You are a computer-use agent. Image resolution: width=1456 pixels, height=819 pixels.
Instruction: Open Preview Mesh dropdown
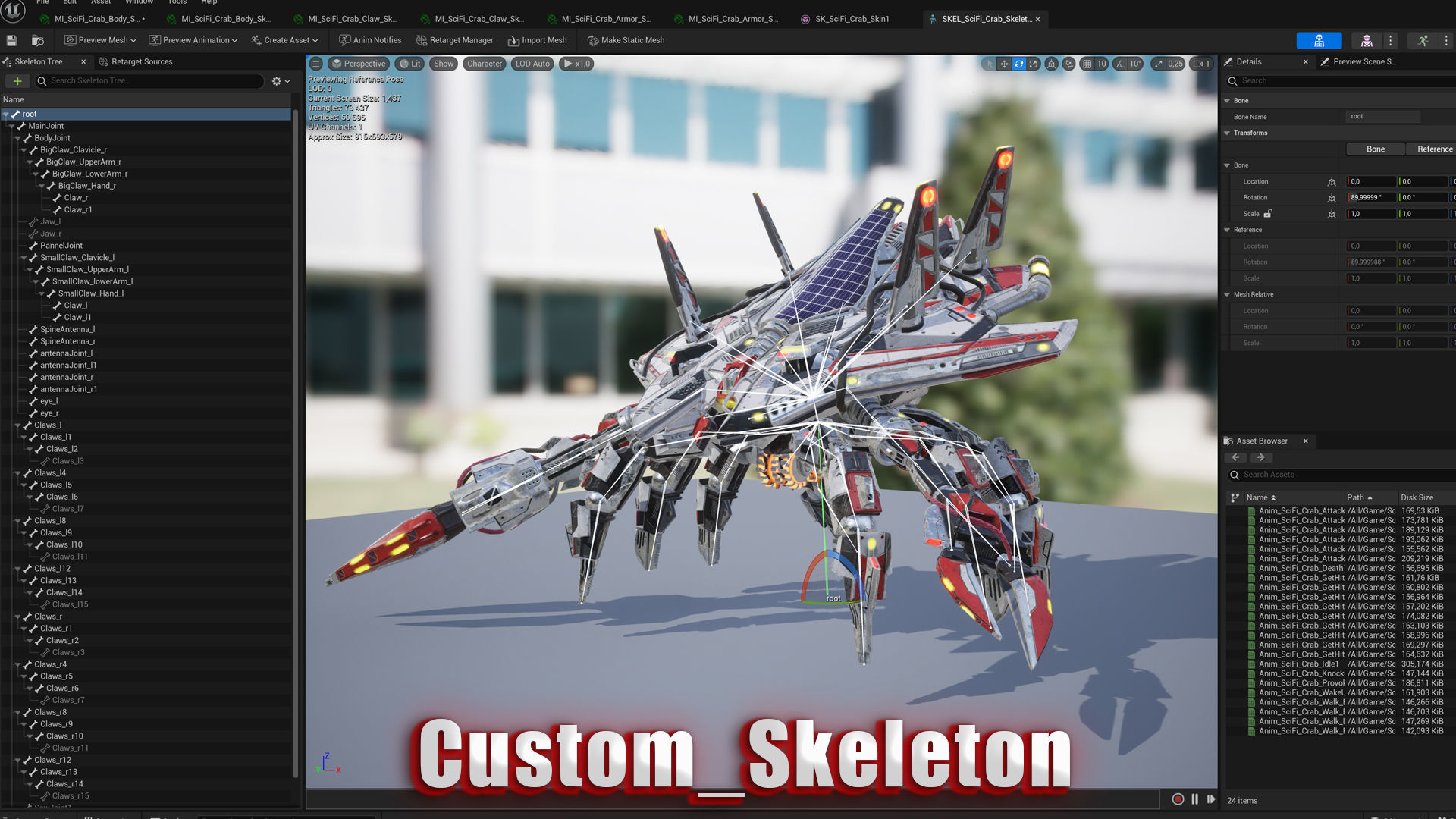[x=100, y=40]
